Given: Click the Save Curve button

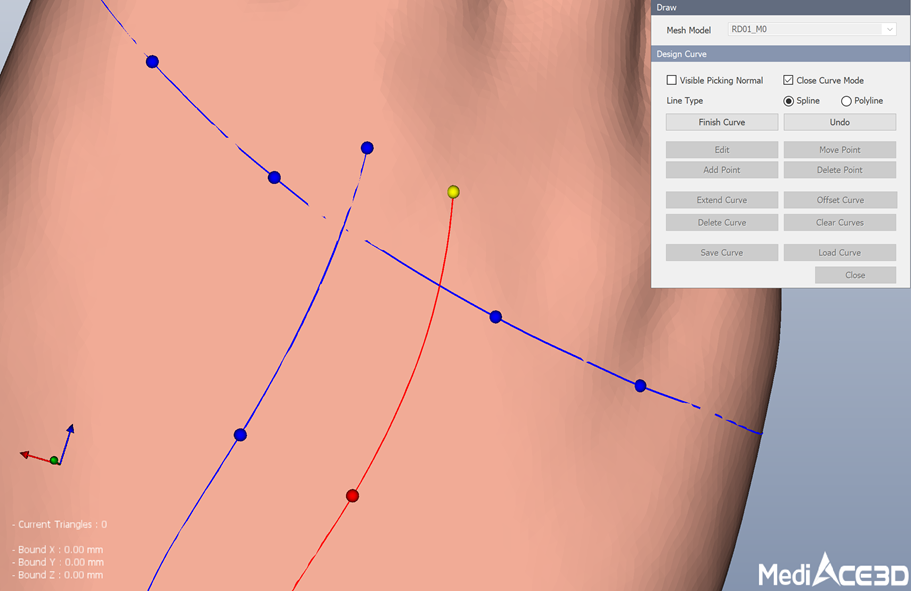Looking at the screenshot, I should point(722,253).
